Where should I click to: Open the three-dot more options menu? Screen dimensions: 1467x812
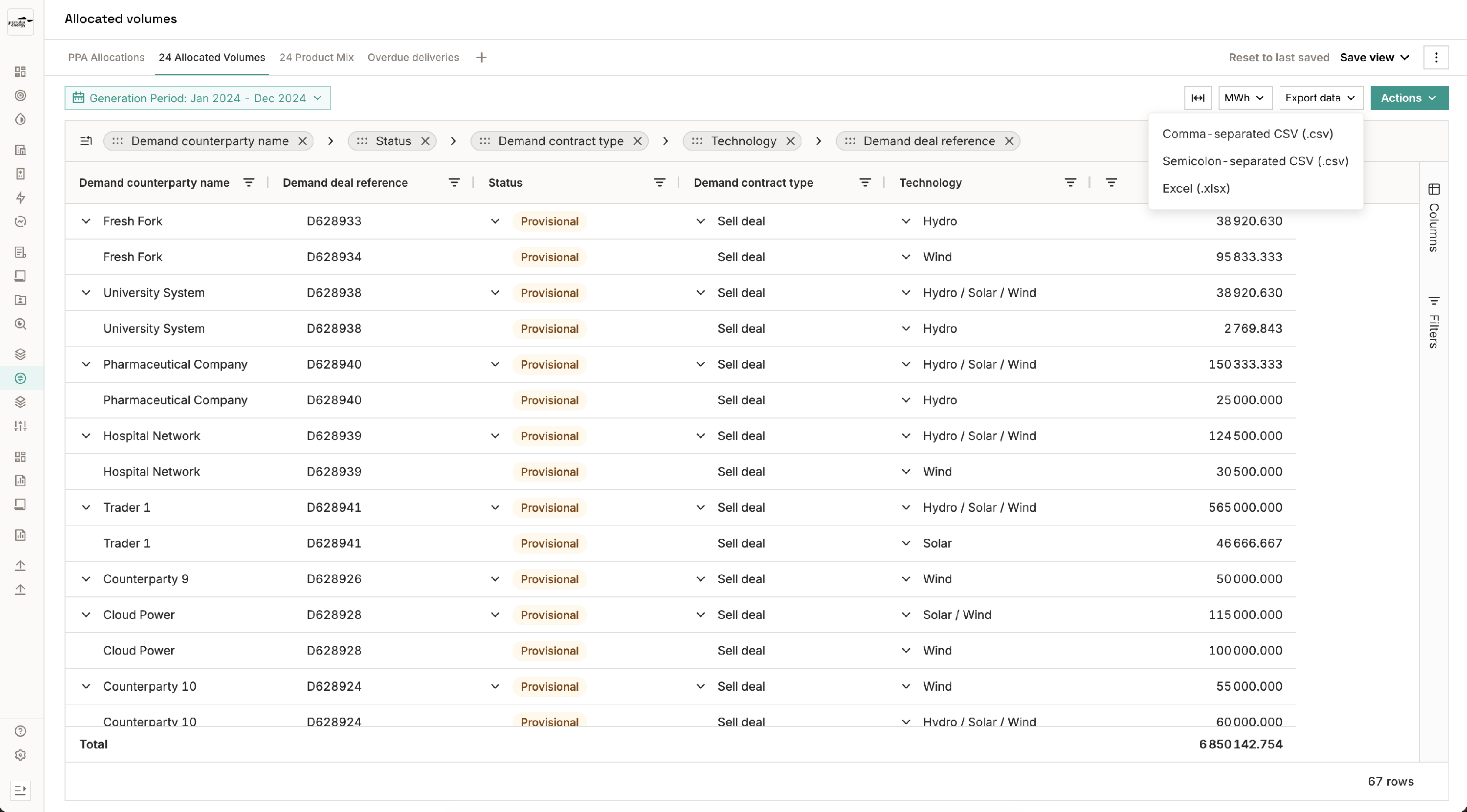click(x=1436, y=58)
